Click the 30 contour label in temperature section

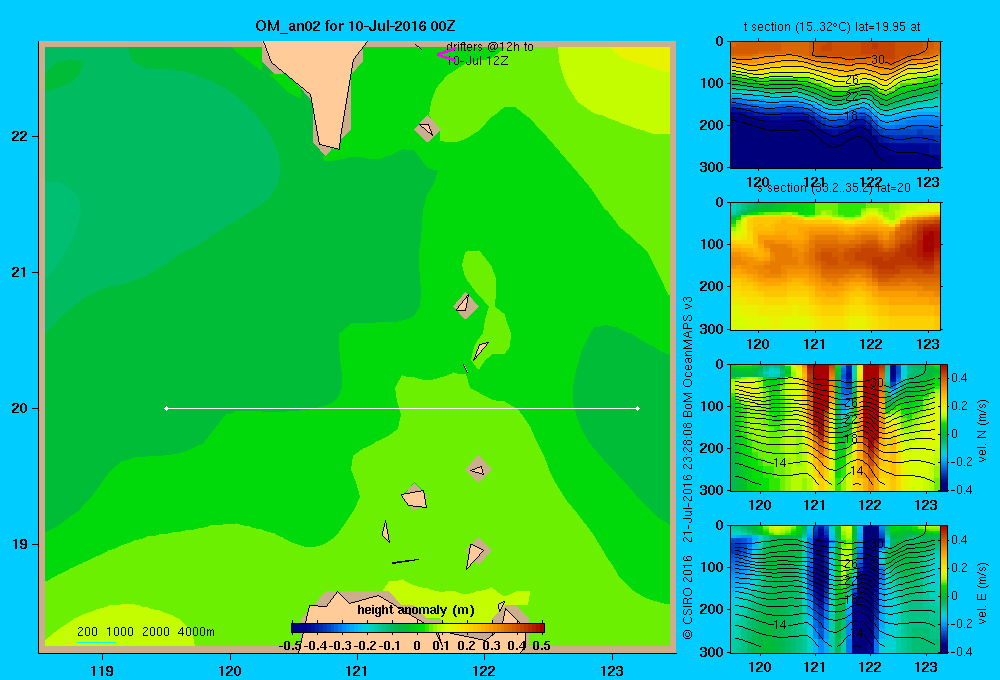click(878, 60)
